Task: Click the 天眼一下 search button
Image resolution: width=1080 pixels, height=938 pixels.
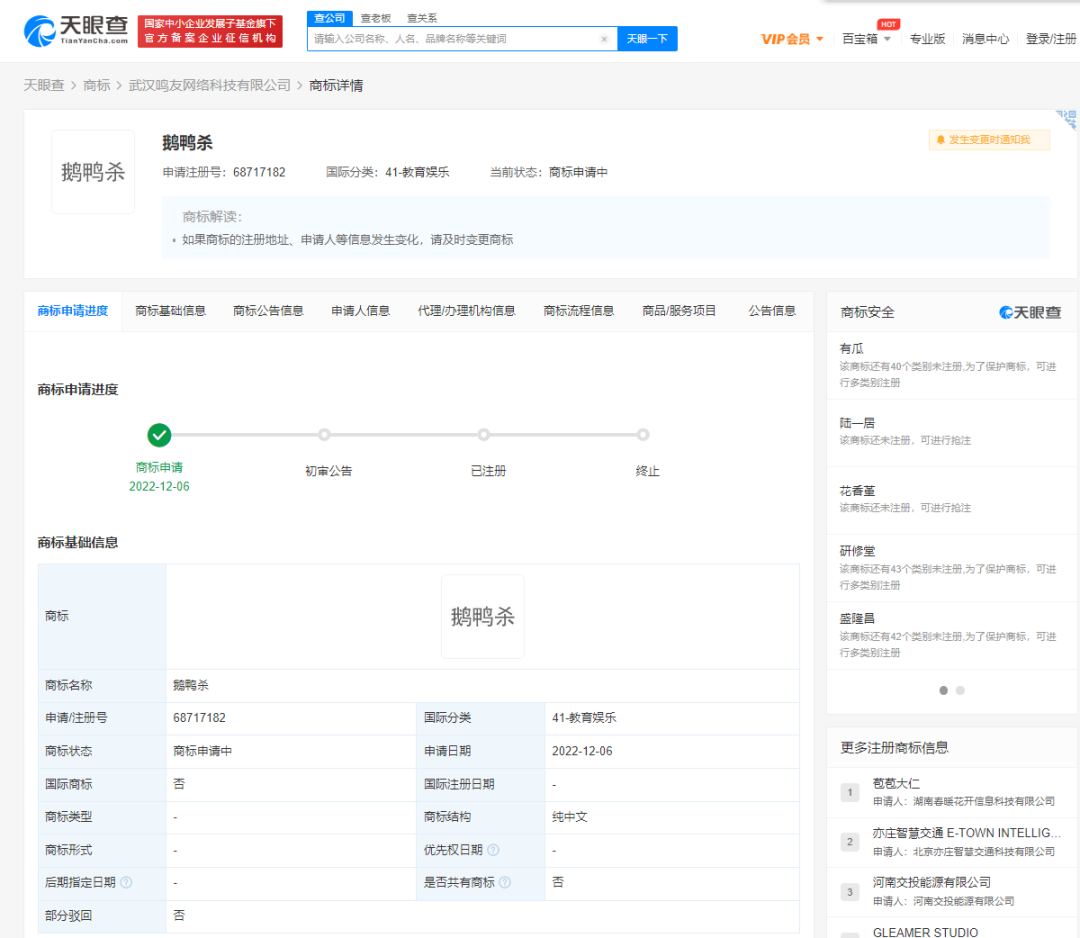Action: coord(647,39)
